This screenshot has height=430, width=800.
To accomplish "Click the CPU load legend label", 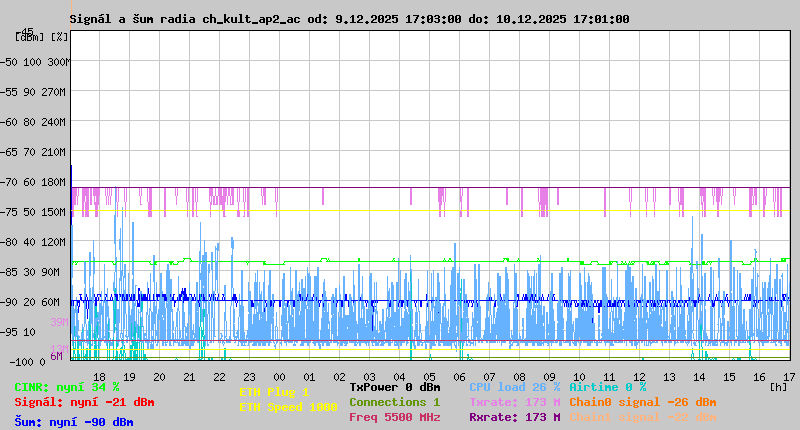I will click(515, 387).
